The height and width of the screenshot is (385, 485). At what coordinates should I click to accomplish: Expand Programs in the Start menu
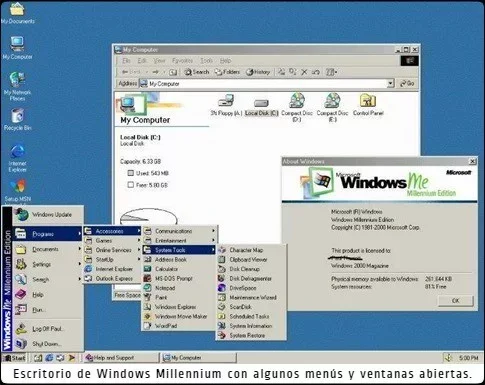tap(48, 234)
